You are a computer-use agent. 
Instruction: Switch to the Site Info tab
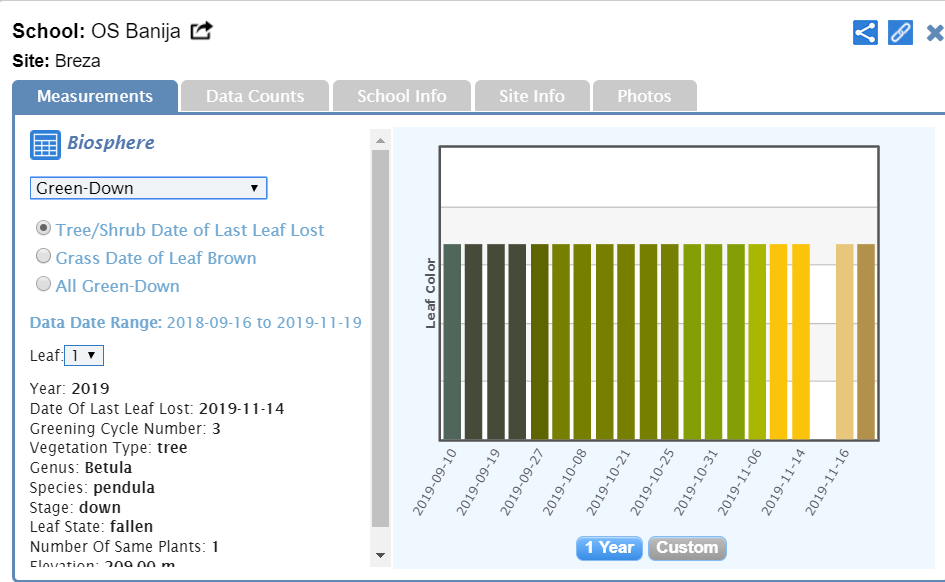pos(532,96)
